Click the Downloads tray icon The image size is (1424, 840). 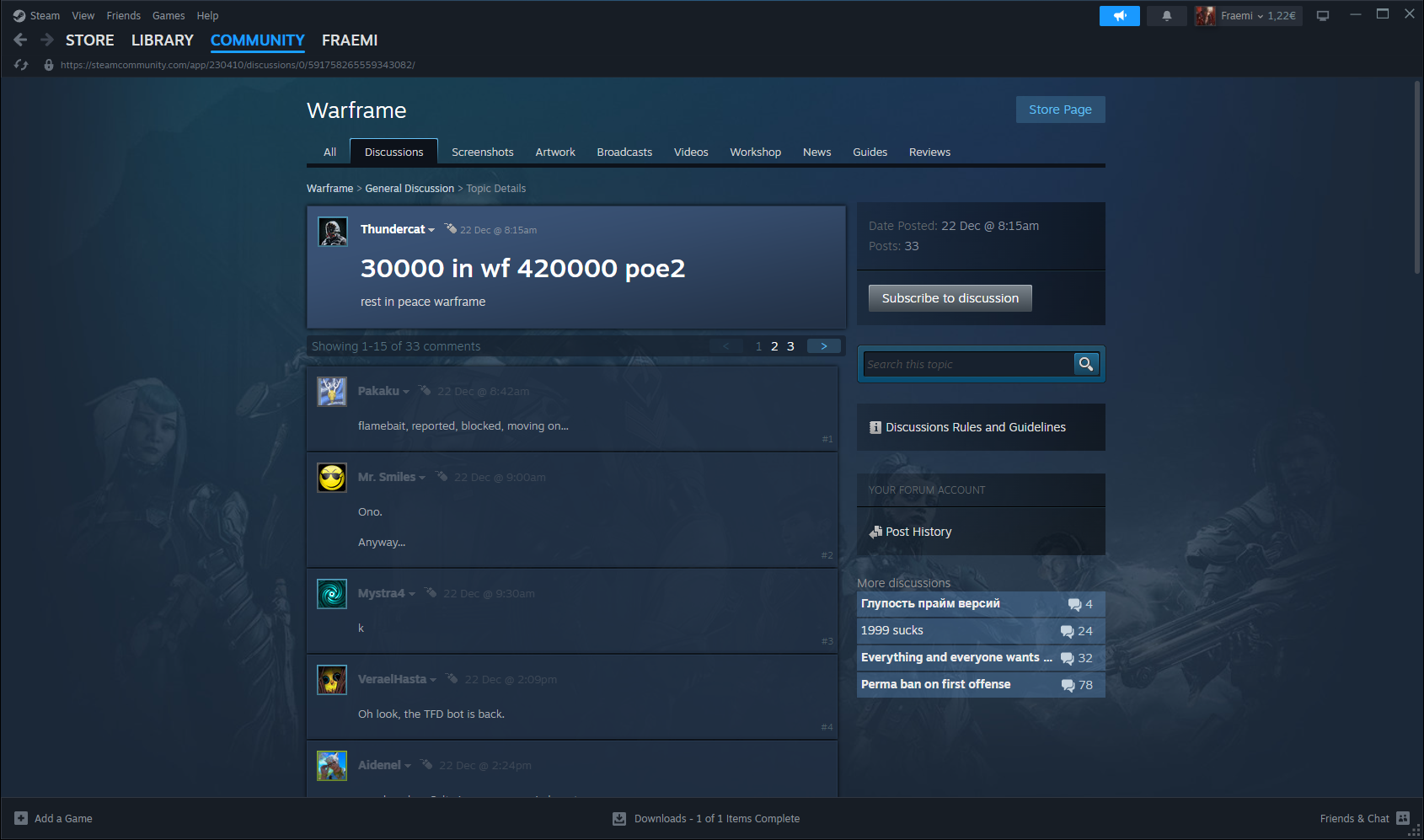click(619, 818)
